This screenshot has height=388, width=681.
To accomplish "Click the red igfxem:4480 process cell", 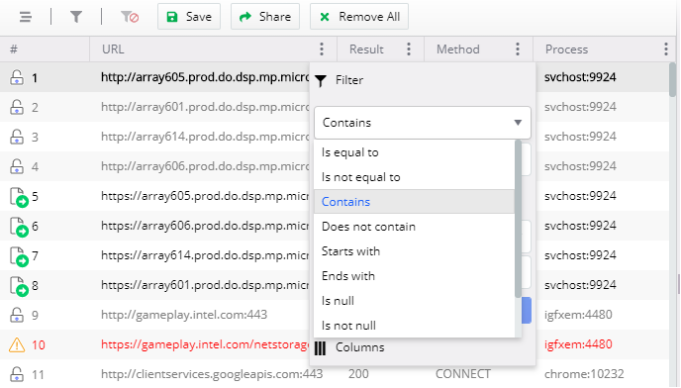I will pyautogui.click(x=578, y=345).
